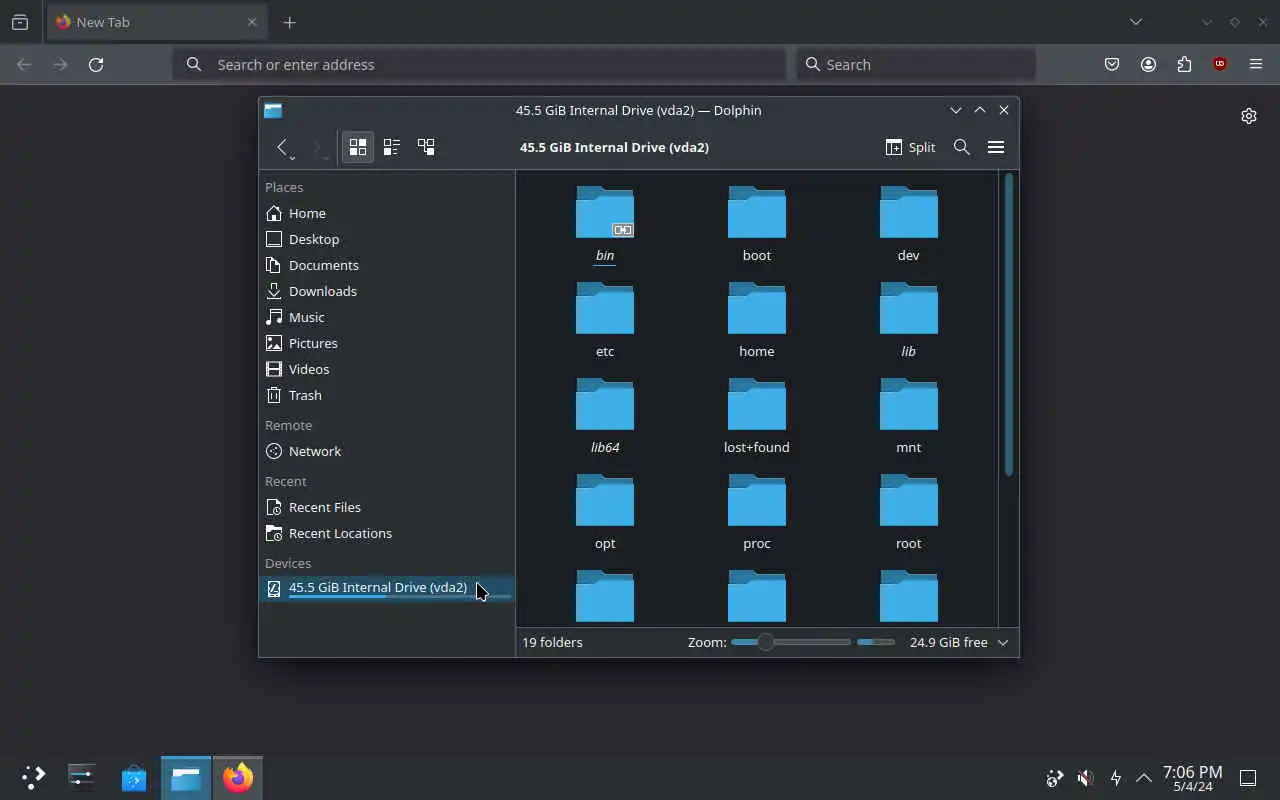1280x800 pixels.
Task: Open Trash in Places panel
Action: (x=387, y=395)
